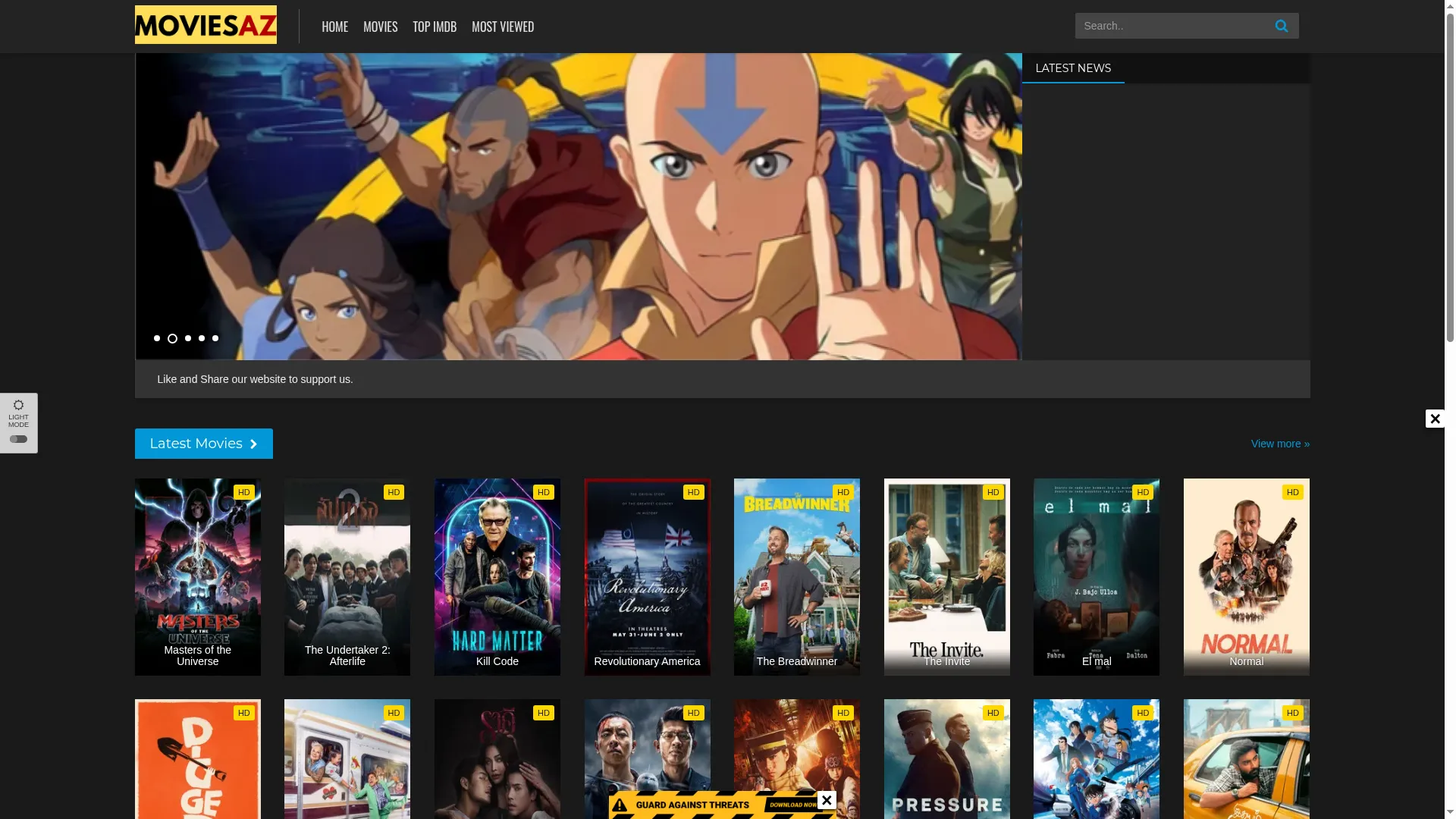Screen dimensions: 1456x819
Task: Click the warning triangle icon in ad
Action: point(620,805)
